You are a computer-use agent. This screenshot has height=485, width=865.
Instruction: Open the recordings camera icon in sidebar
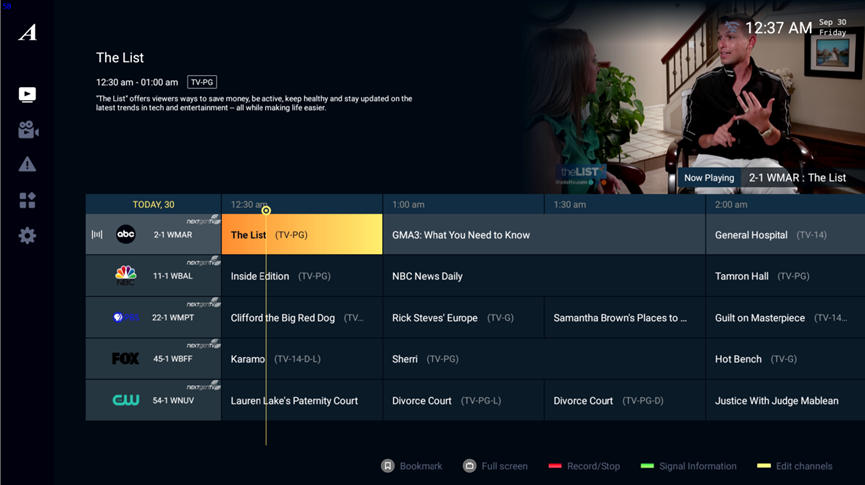pyautogui.click(x=28, y=130)
